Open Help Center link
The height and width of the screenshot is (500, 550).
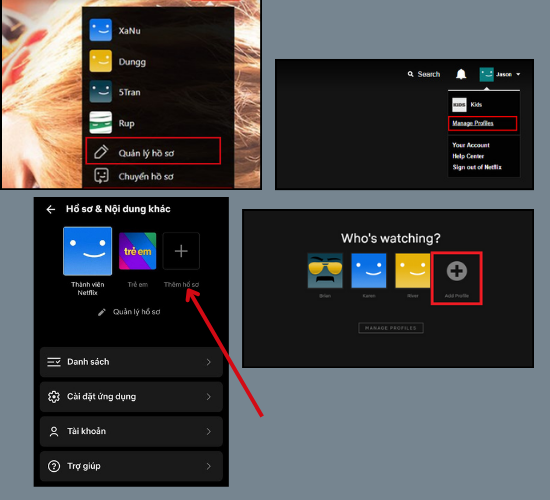[x=468, y=156]
